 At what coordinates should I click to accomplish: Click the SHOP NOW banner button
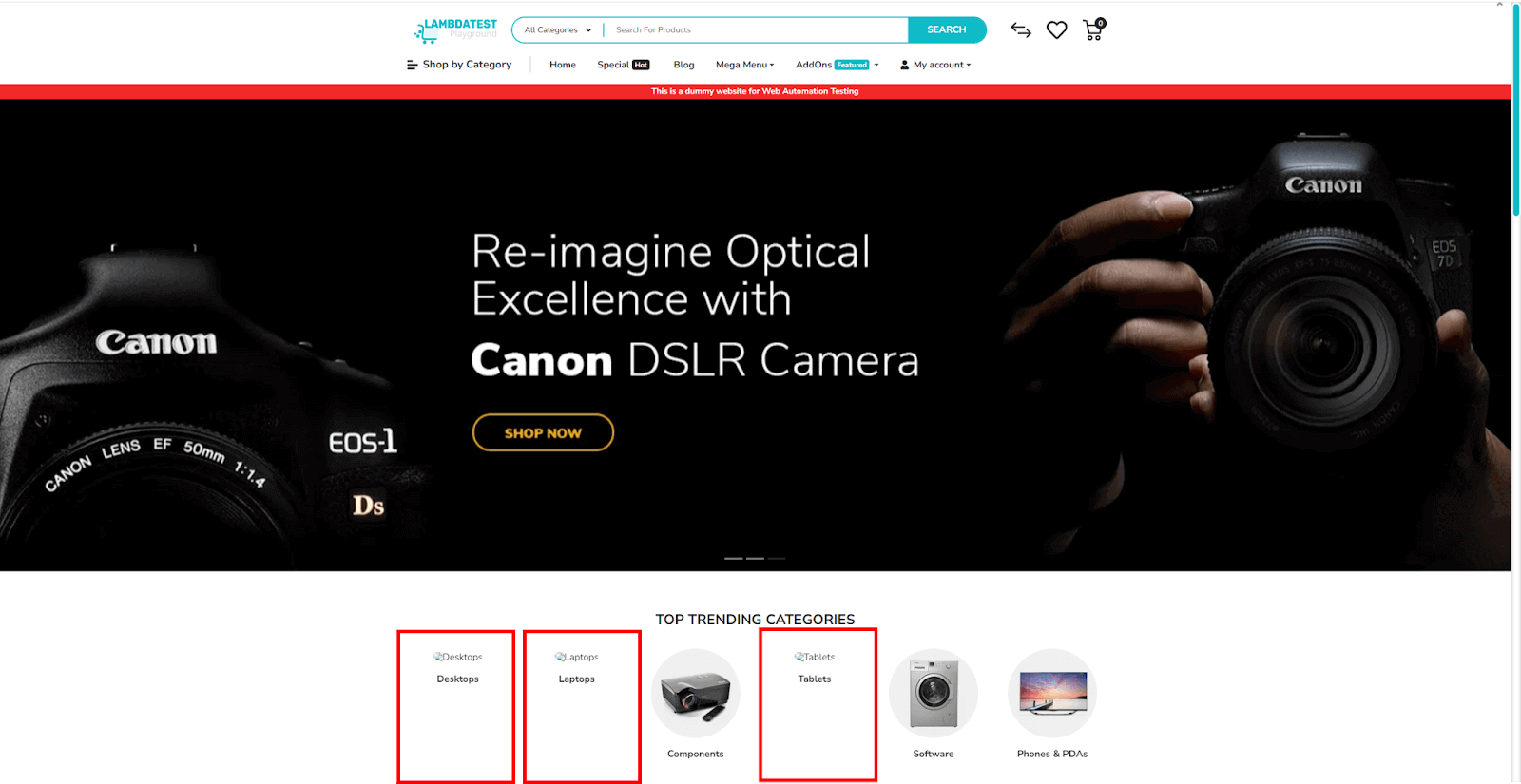[543, 432]
